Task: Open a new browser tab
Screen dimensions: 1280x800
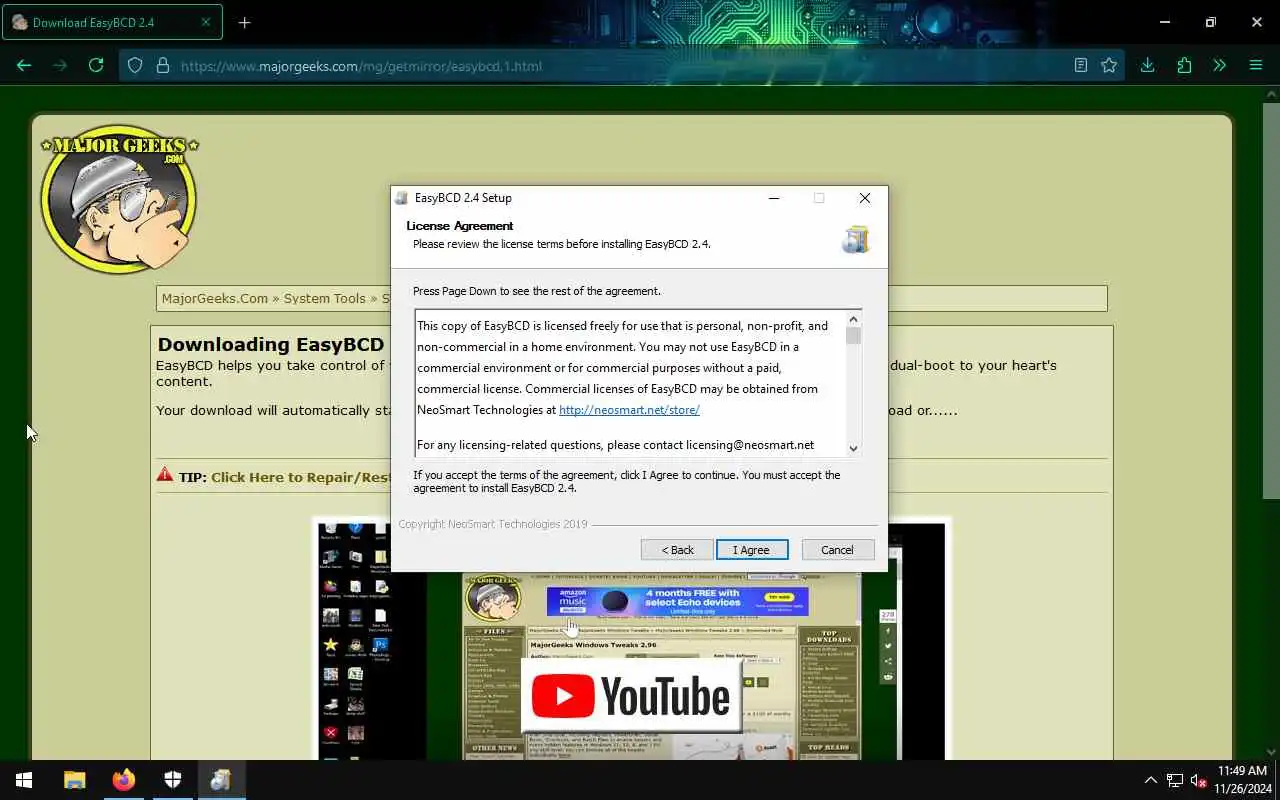Action: pyautogui.click(x=245, y=22)
